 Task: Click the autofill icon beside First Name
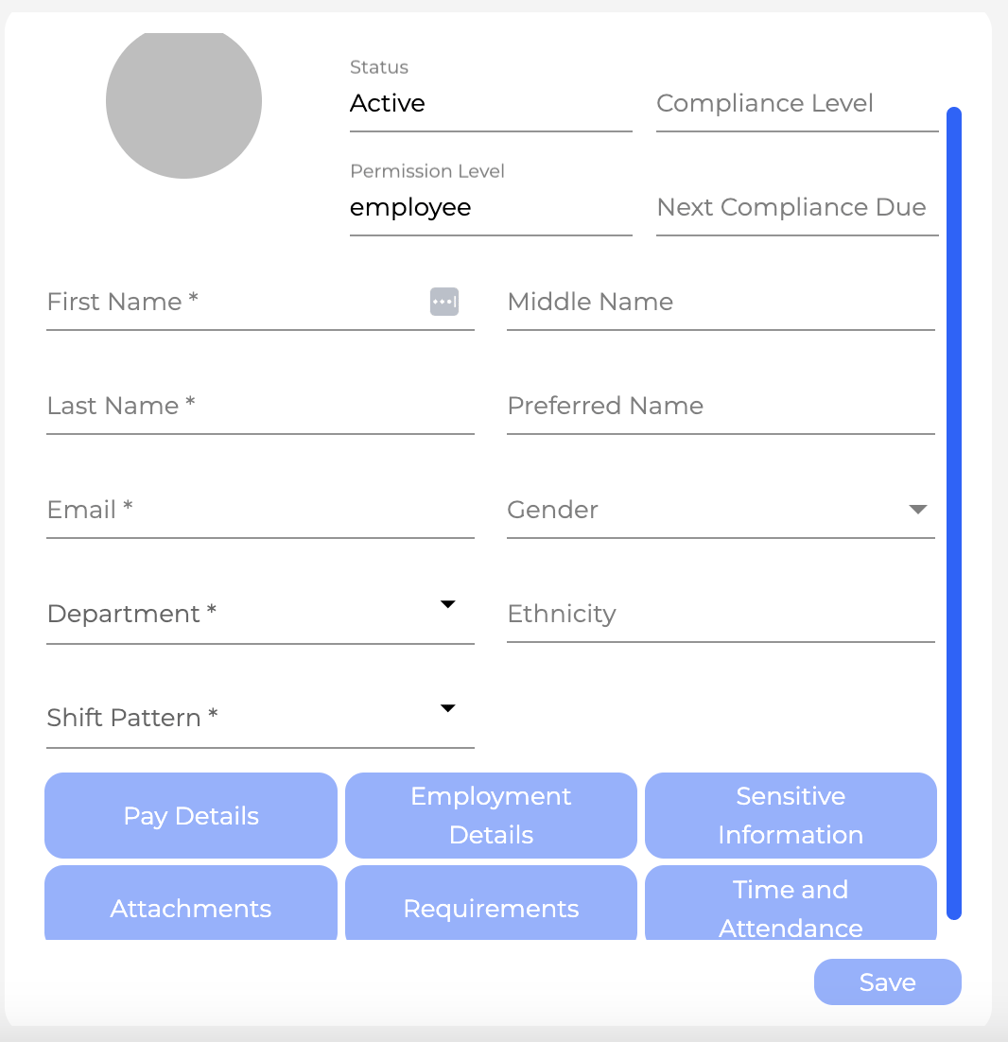pyautogui.click(x=444, y=302)
